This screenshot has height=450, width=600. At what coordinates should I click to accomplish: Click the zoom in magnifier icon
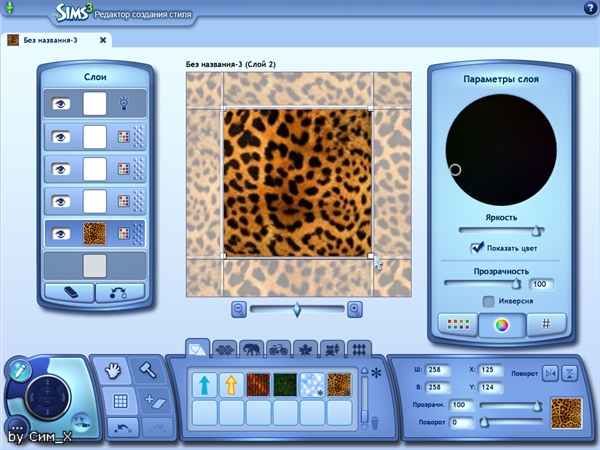[354, 309]
